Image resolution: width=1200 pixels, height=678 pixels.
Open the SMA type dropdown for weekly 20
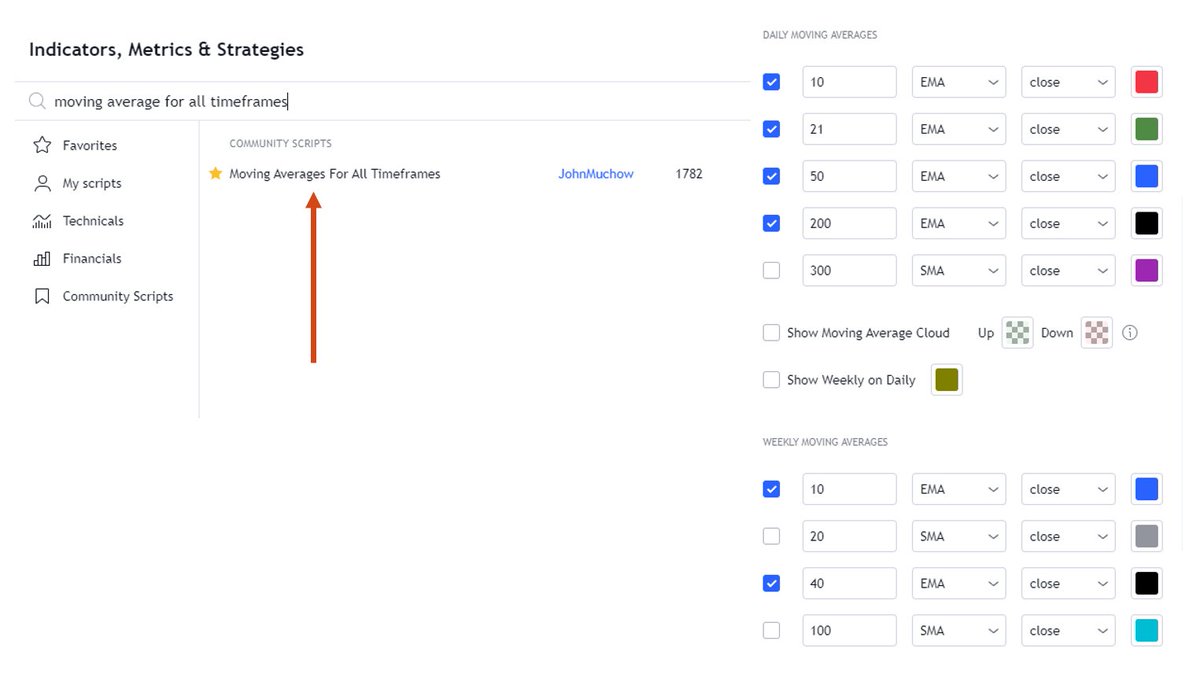(x=959, y=536)
